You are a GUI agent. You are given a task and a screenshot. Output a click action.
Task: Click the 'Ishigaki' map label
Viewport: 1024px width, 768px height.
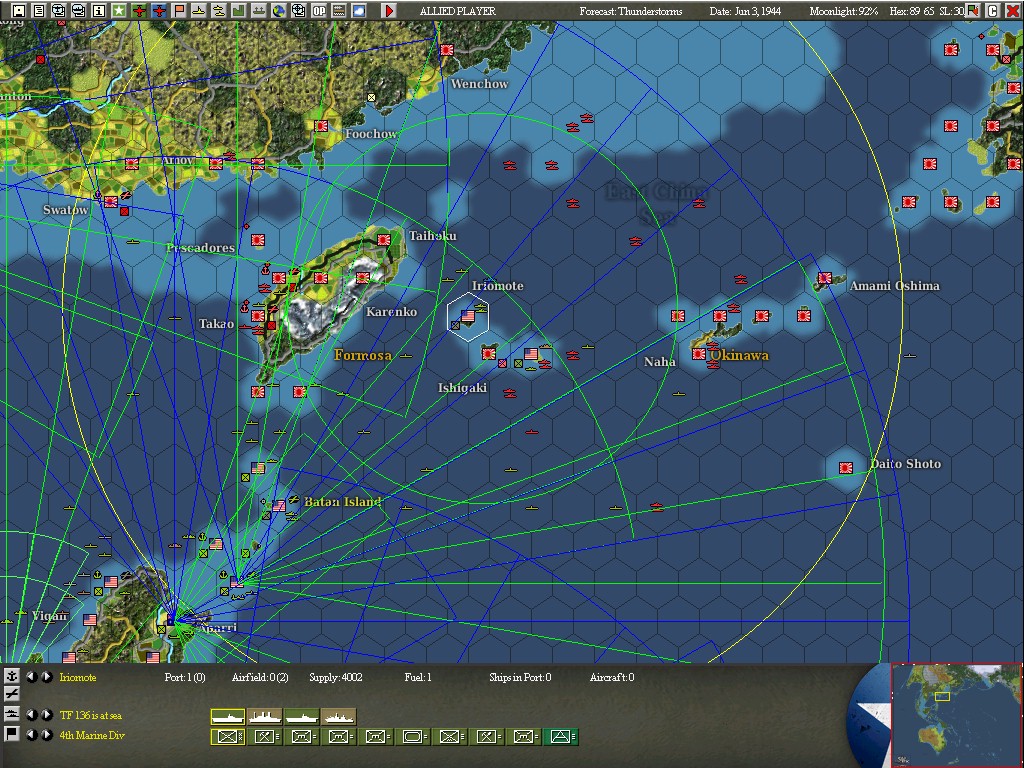462,388
